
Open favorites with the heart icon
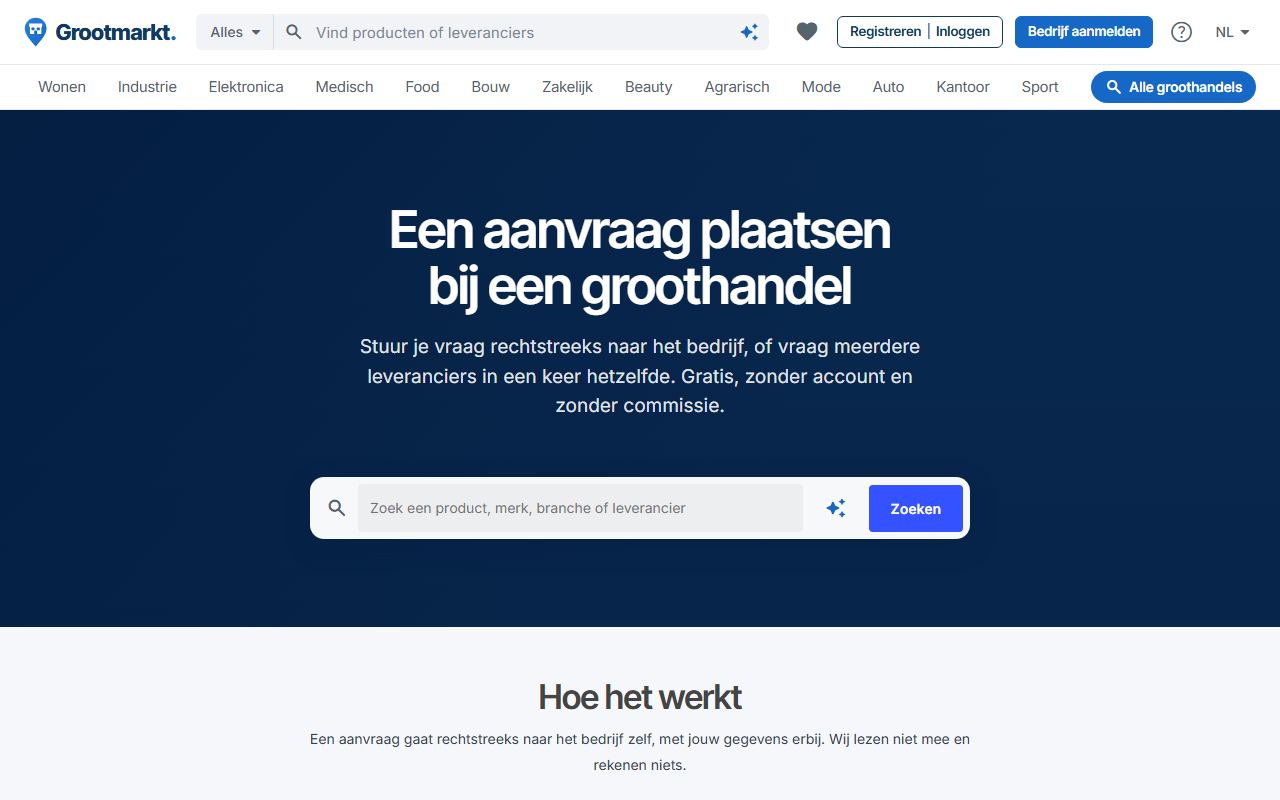point(807,32)
